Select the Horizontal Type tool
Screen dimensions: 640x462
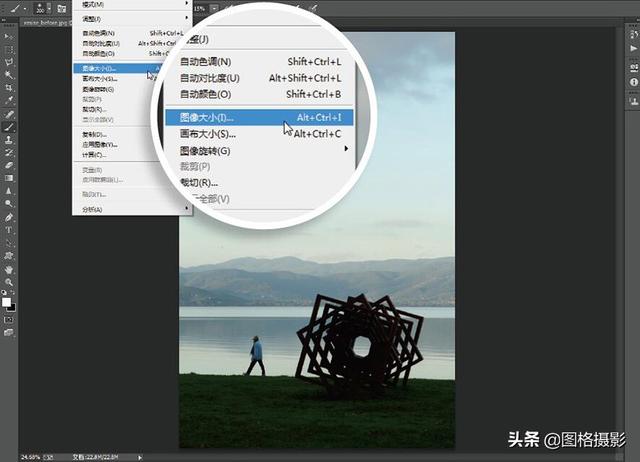[9, 230]
